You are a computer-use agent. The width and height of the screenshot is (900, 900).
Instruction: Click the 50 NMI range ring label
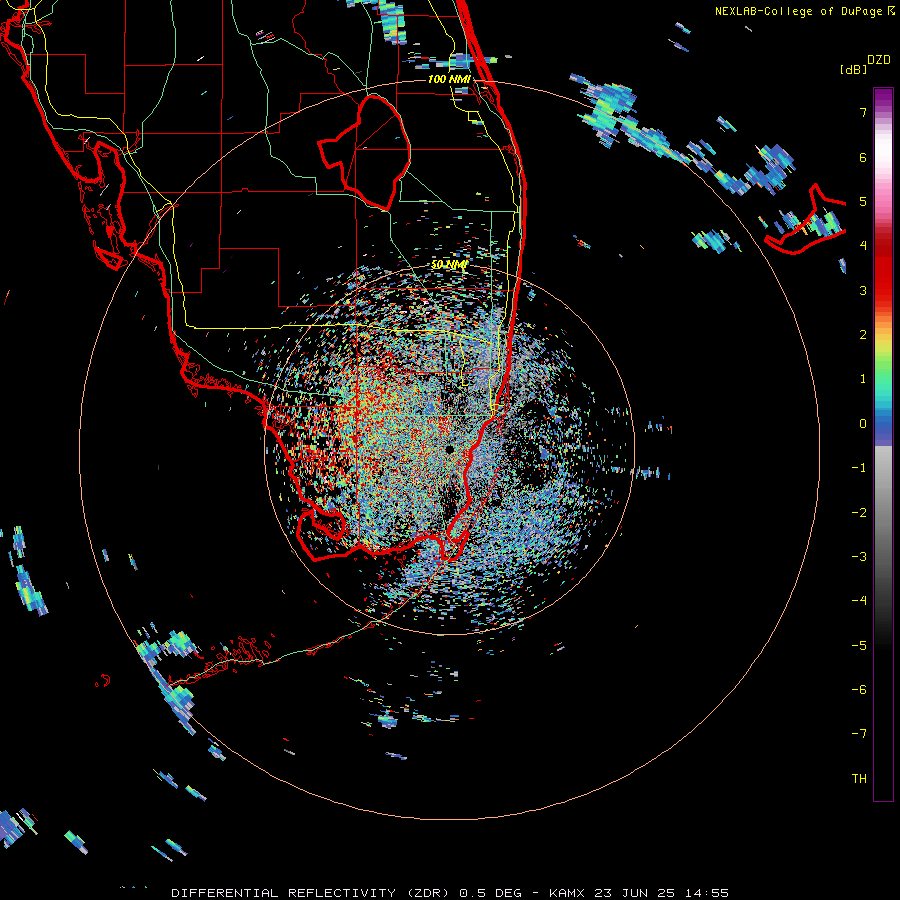point(449,265)
